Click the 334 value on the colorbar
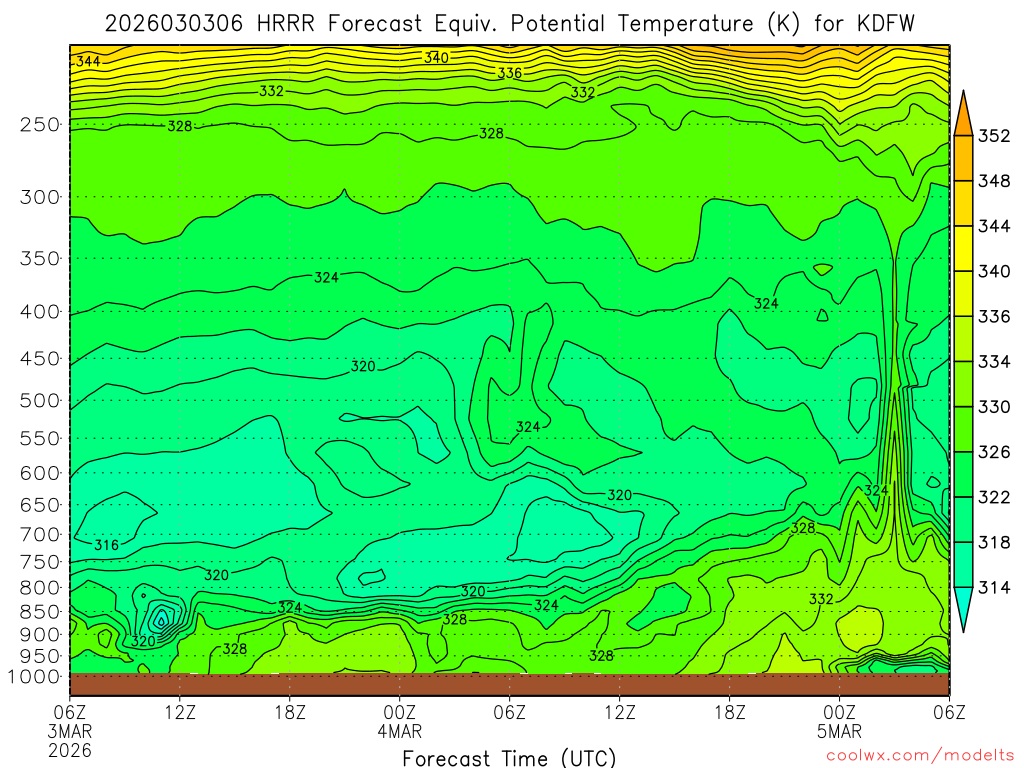1024x768 pixels. [994, 362]
